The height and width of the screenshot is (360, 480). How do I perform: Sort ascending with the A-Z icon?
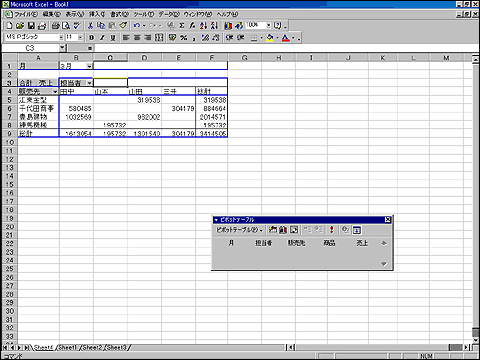pyautogui.click(x=203, y=26)
